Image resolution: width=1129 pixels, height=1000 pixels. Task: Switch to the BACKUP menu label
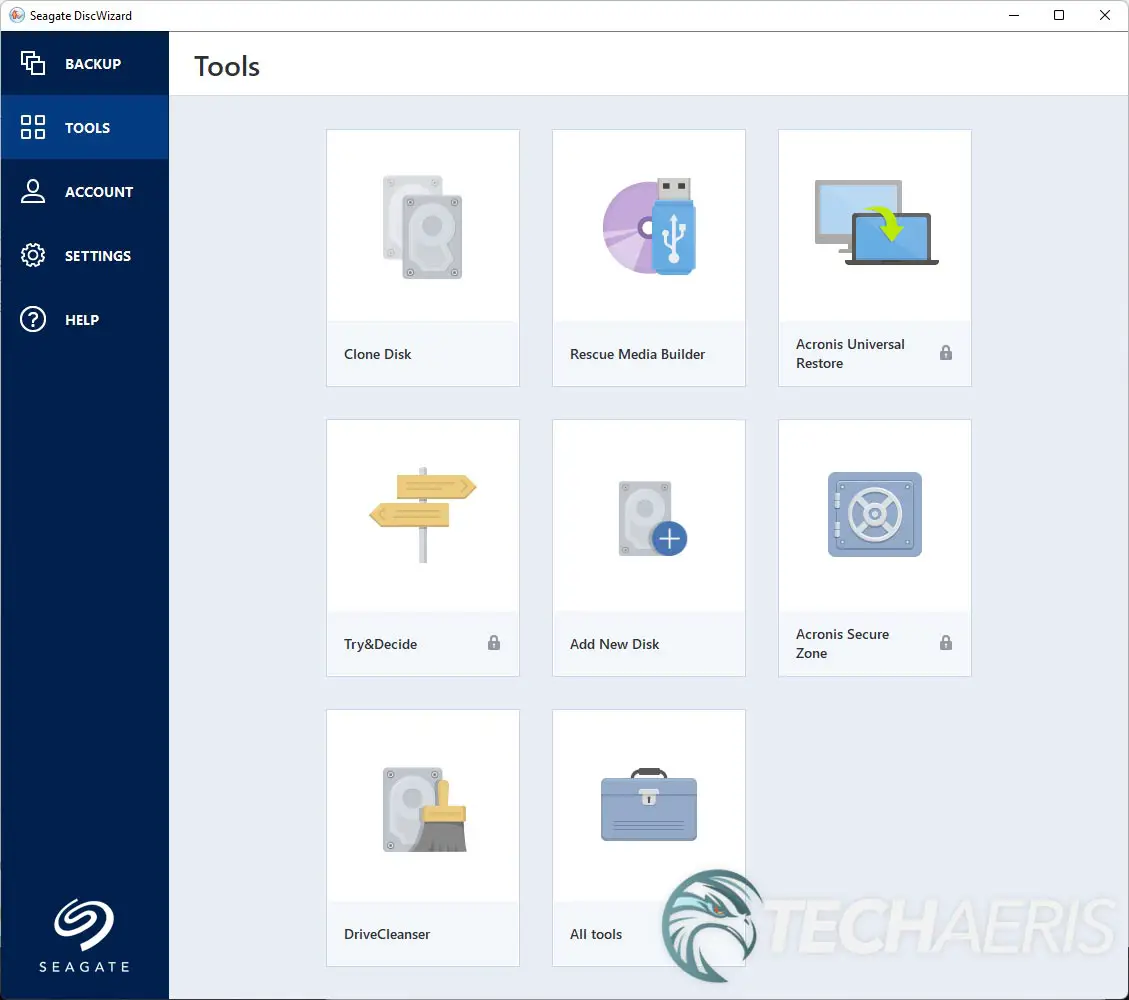(93, 64)
